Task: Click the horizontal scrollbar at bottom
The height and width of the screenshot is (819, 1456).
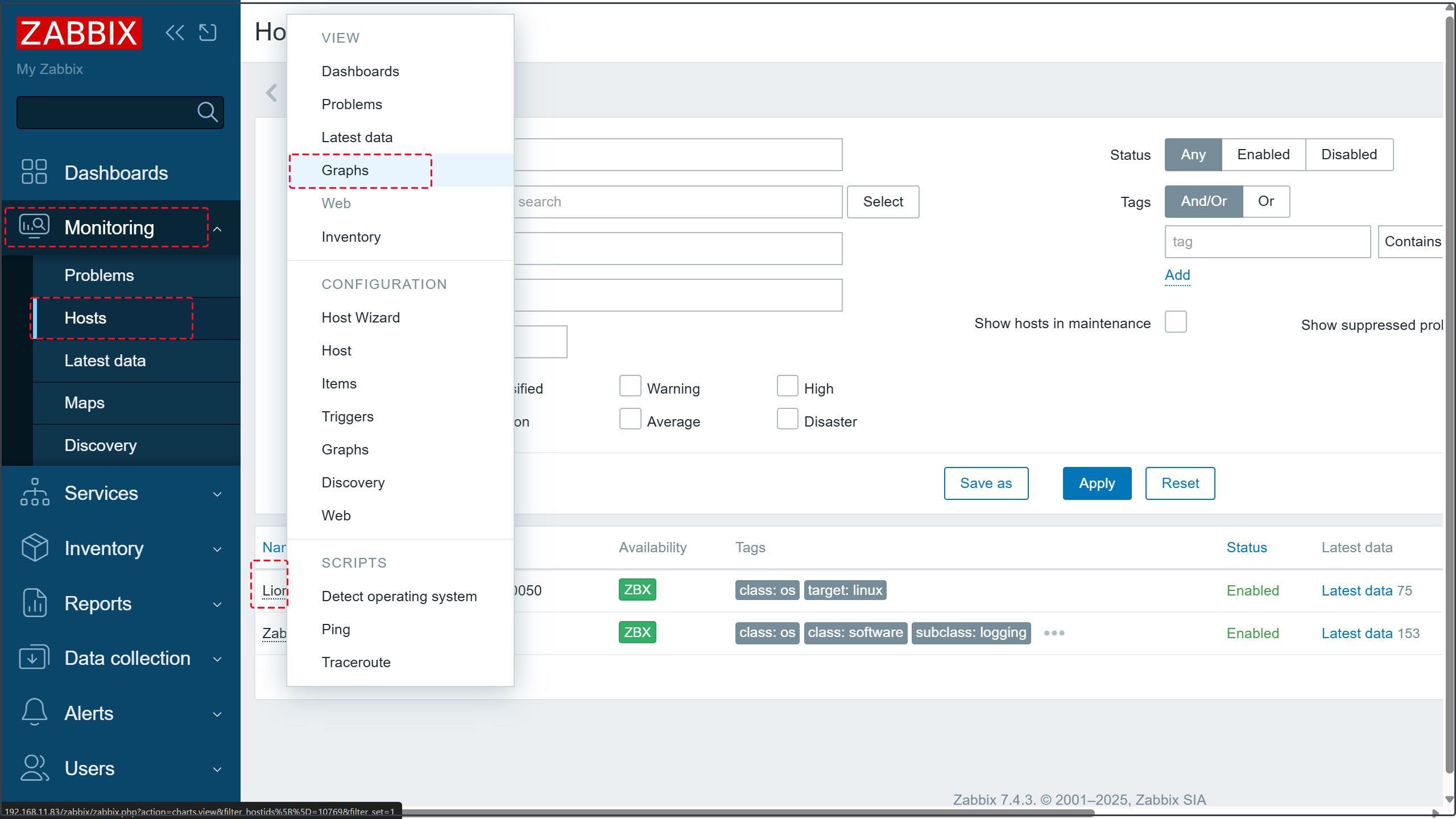Action: pos(739,813)
